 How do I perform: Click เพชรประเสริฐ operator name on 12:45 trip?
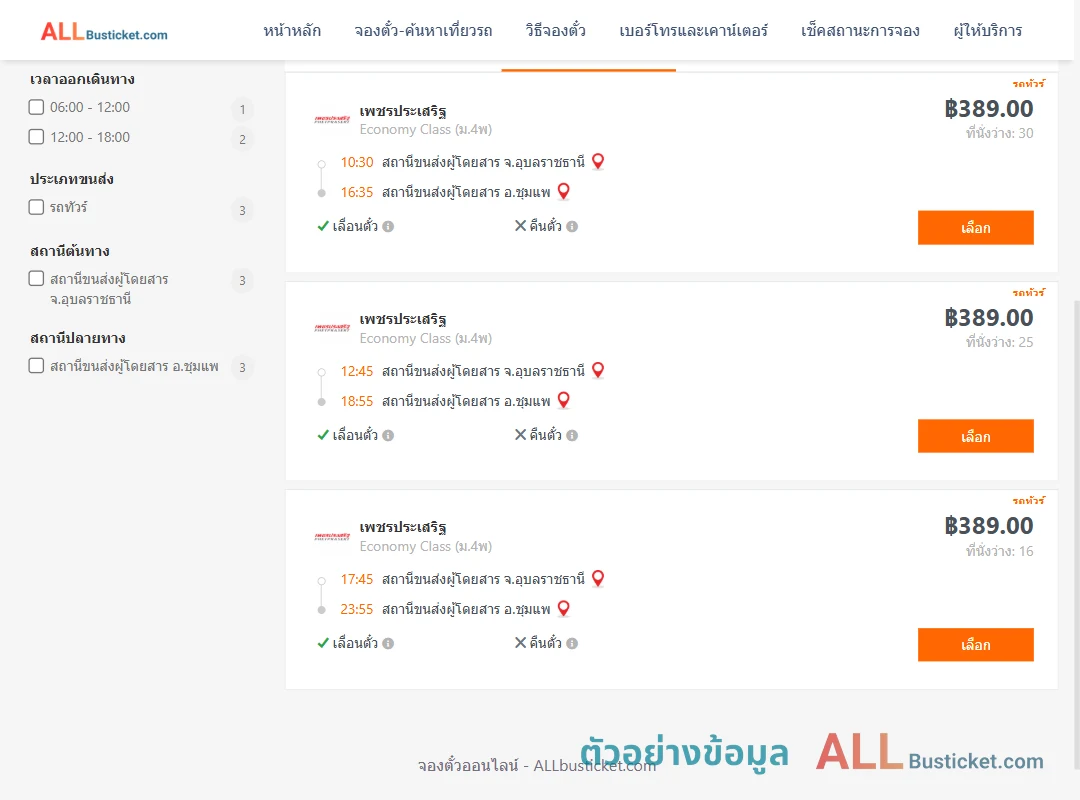tap(403, 319)
